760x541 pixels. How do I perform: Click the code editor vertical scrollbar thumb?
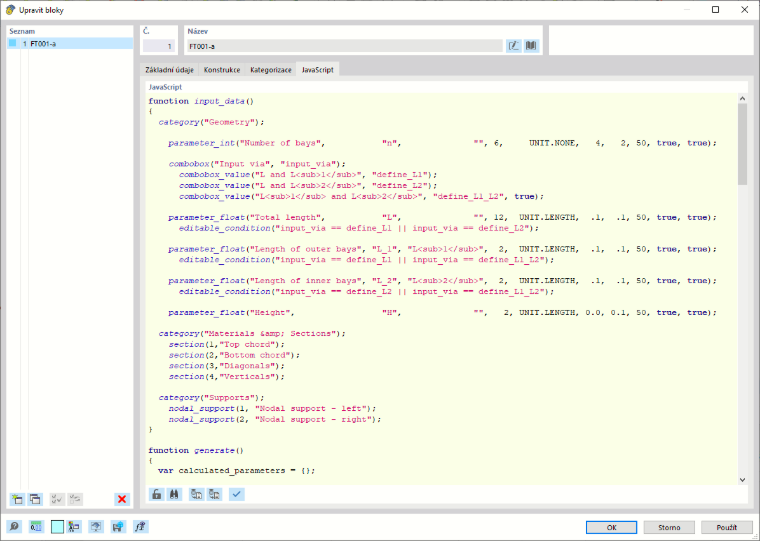pyautogui.click(x=743, y=144)
